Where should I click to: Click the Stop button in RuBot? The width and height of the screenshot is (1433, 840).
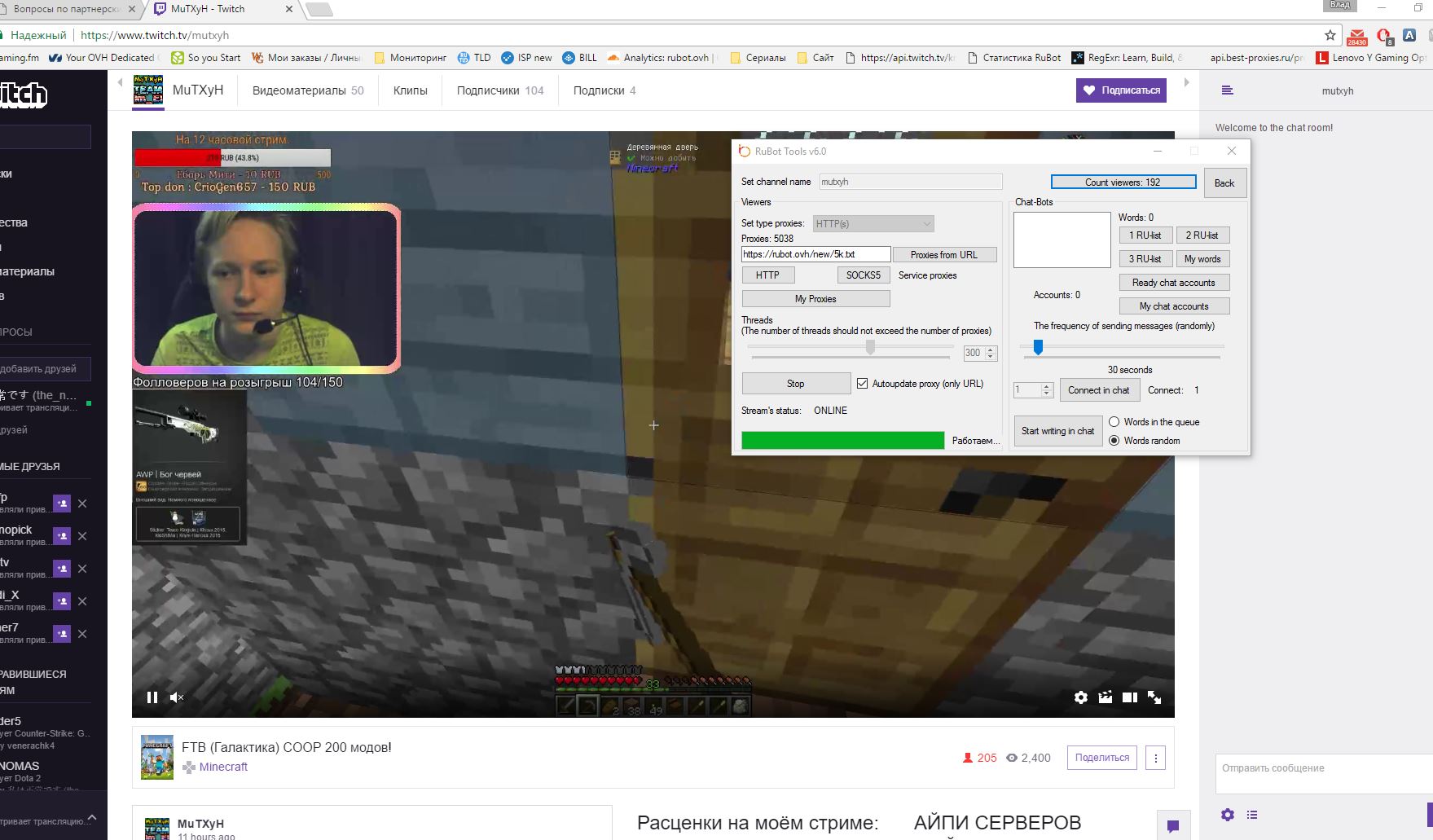pos(795,384)
